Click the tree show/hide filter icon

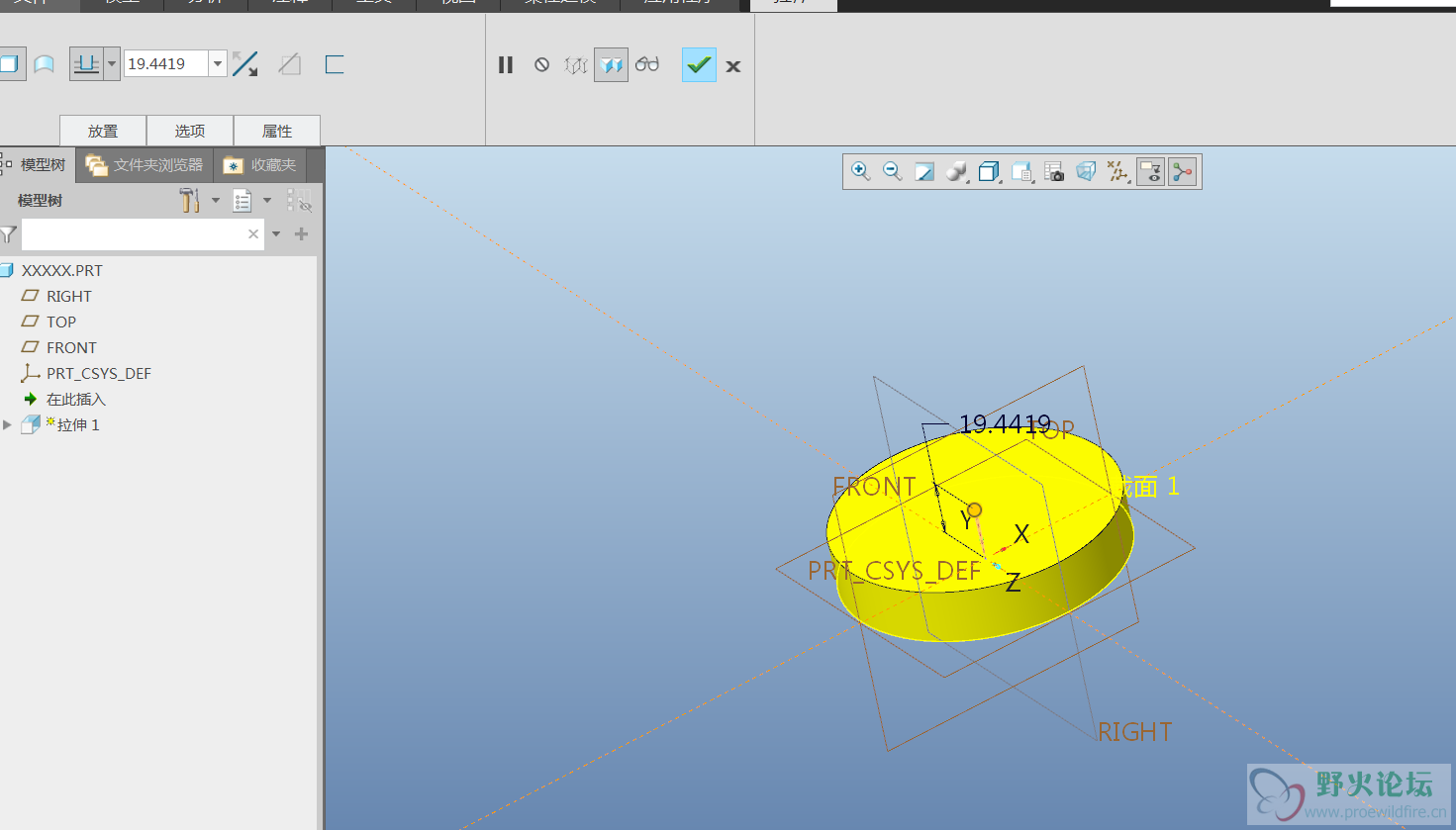pyautogui.click(x=300, y=201)
